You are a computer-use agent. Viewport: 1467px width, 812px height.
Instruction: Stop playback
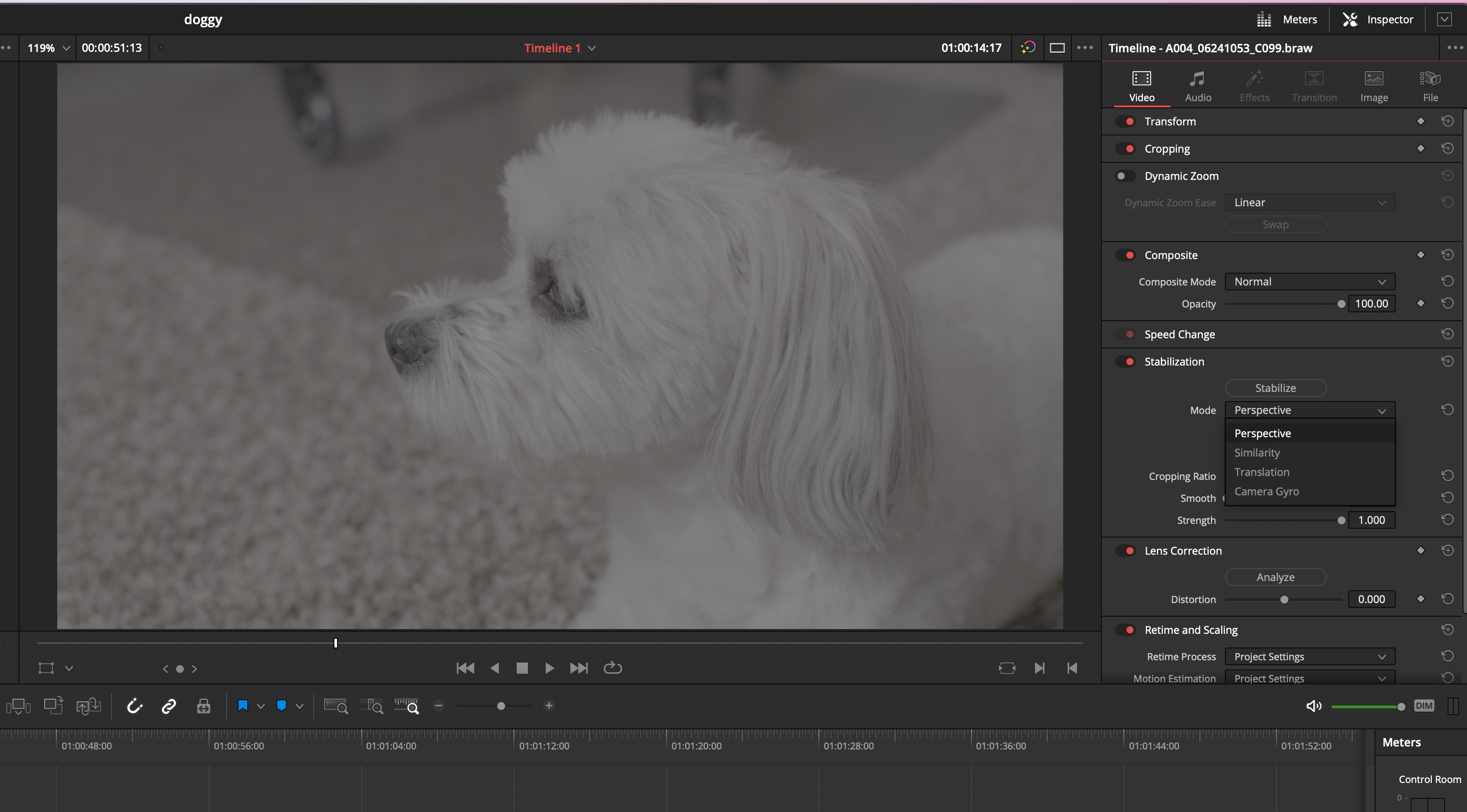click(522, 668)
